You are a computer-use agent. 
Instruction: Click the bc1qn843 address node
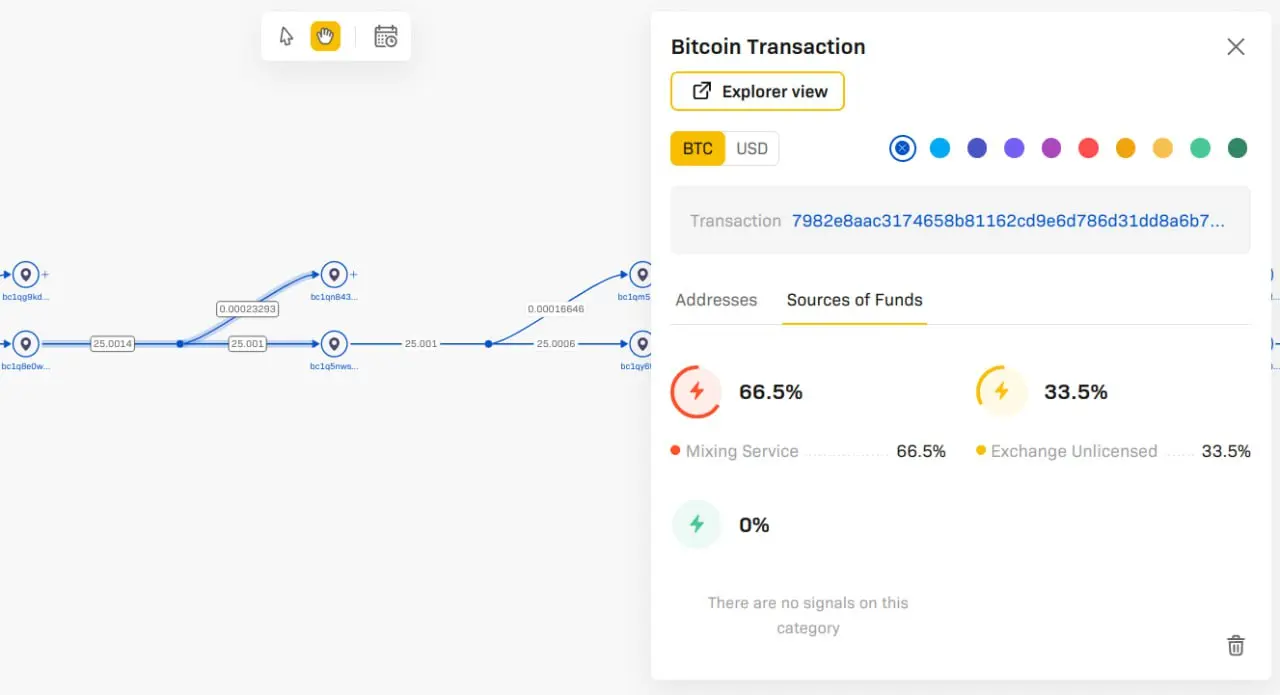click(x=334, y=274)
